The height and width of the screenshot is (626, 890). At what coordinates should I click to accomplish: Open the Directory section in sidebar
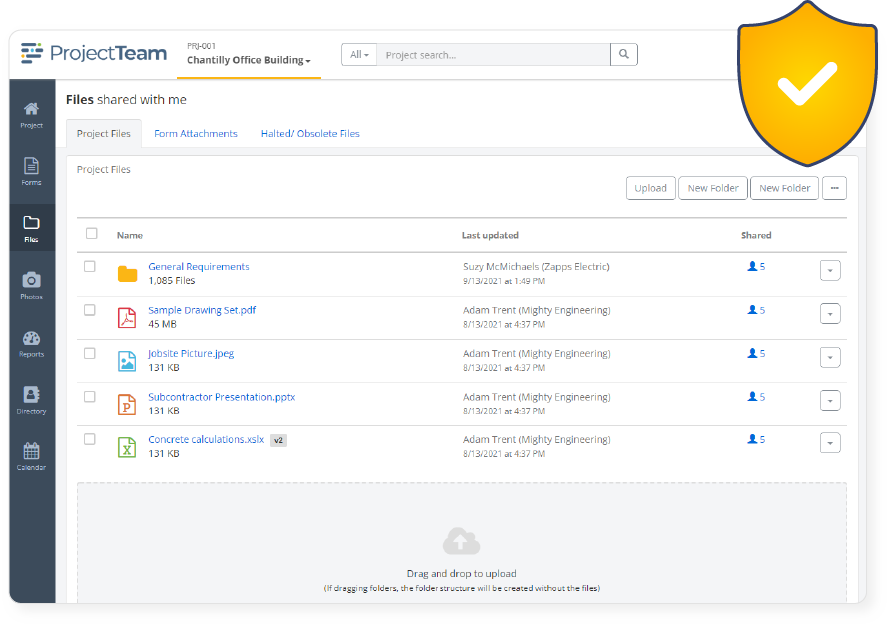coord(31,399)
